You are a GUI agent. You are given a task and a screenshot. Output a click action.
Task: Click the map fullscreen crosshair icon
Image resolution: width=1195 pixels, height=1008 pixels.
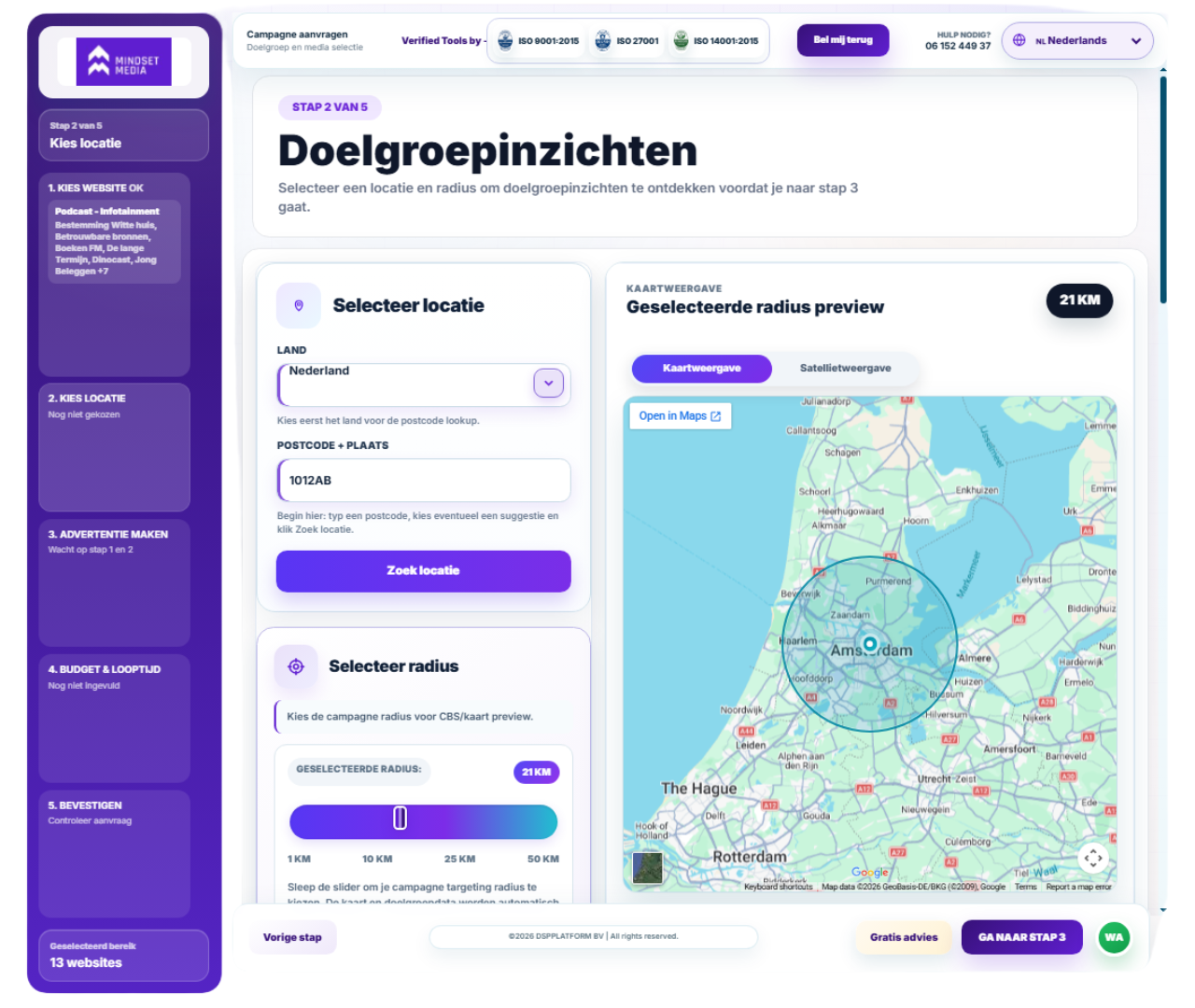click(x=1093, y=858)
